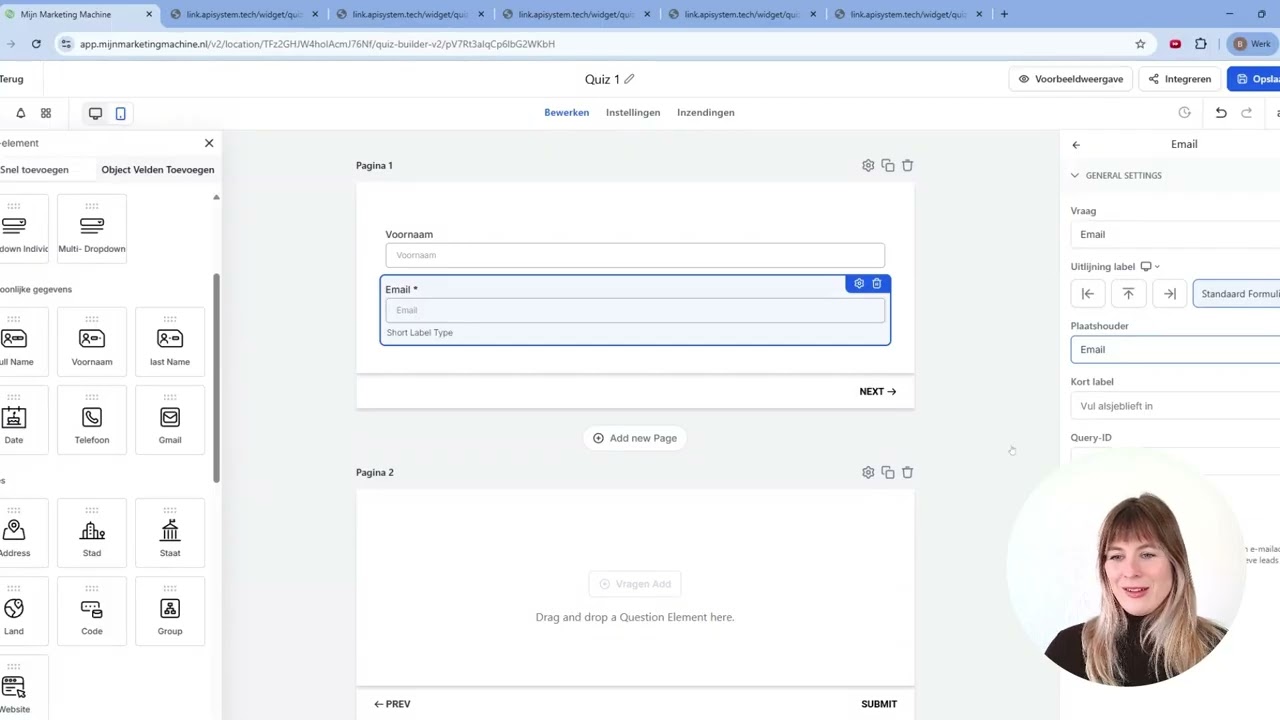Open the notifications bell icon
The image size is (1280, 720).
click(x=20, y=113)
